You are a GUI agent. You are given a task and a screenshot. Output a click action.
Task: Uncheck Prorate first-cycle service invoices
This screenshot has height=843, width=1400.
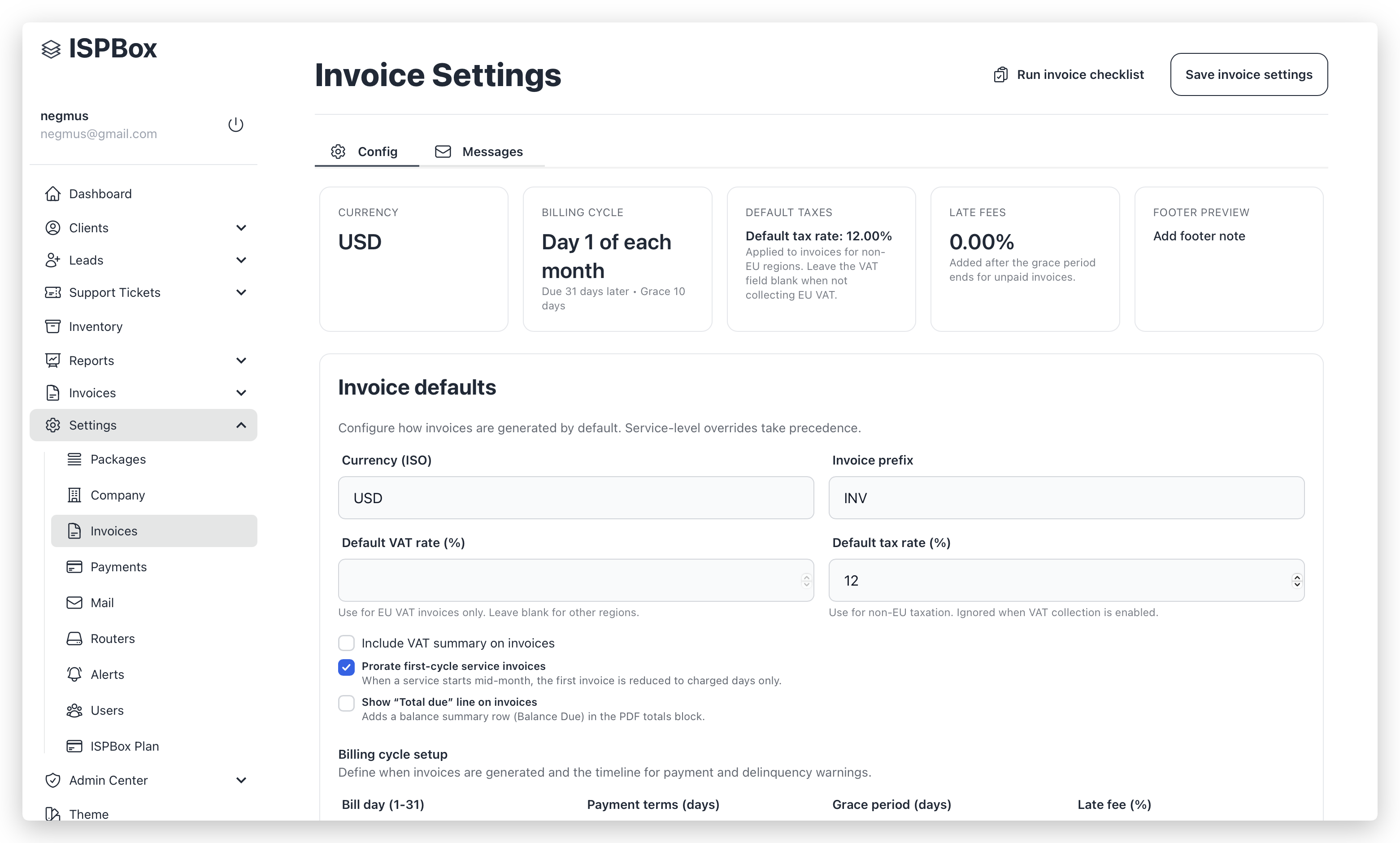[347, 667]
